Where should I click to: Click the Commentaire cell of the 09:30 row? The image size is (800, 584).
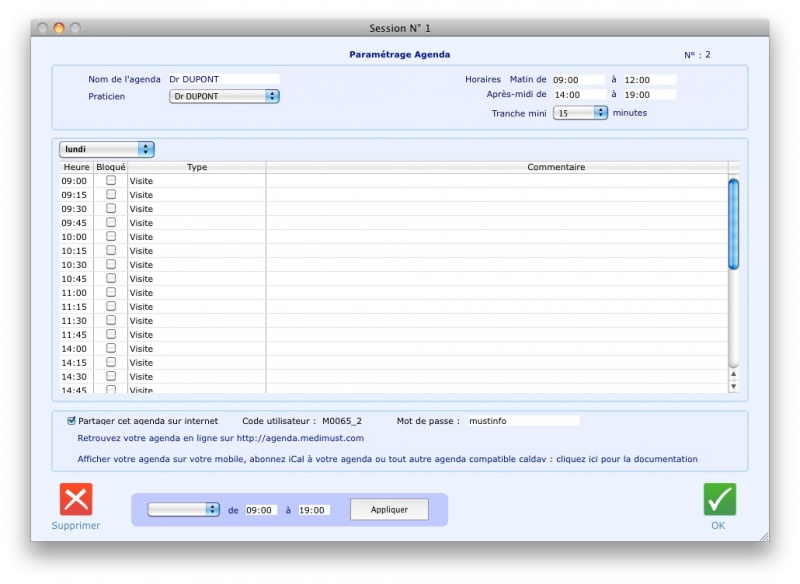[497, 209]
